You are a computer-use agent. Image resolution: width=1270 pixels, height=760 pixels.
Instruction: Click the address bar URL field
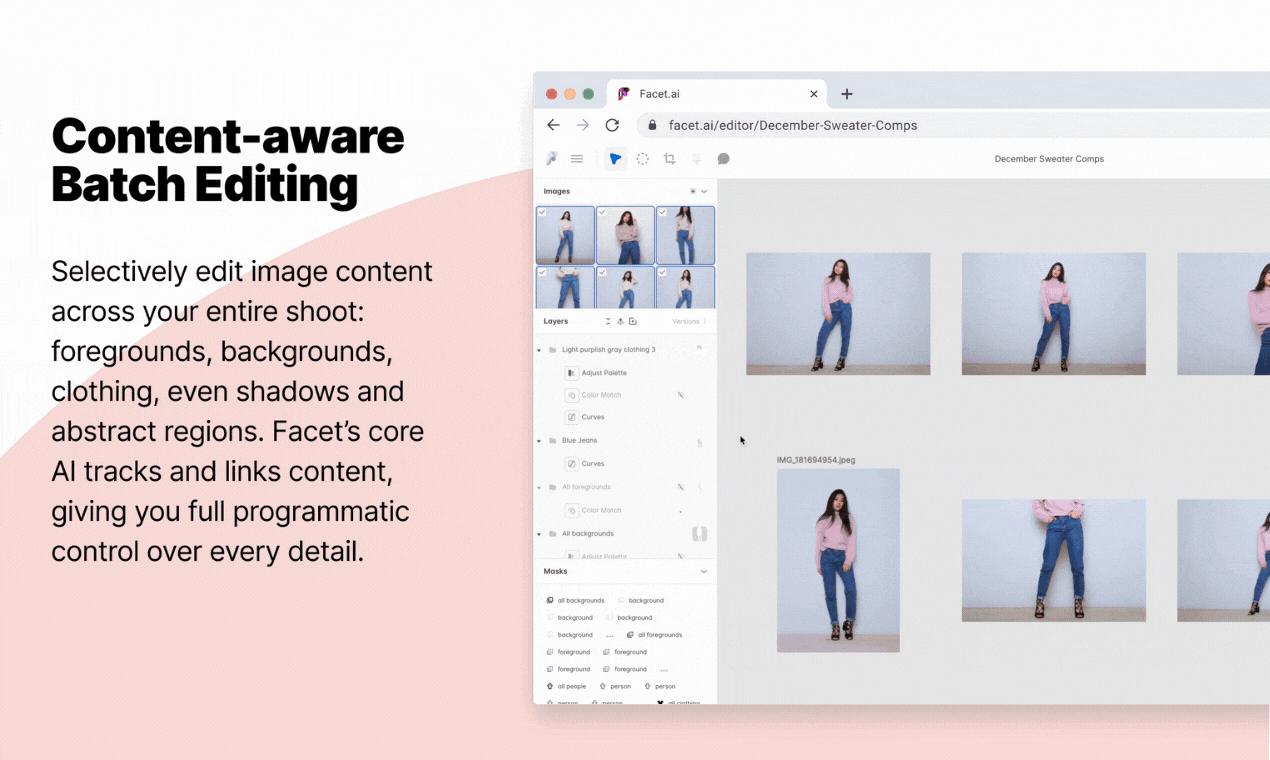click(950, 126)
